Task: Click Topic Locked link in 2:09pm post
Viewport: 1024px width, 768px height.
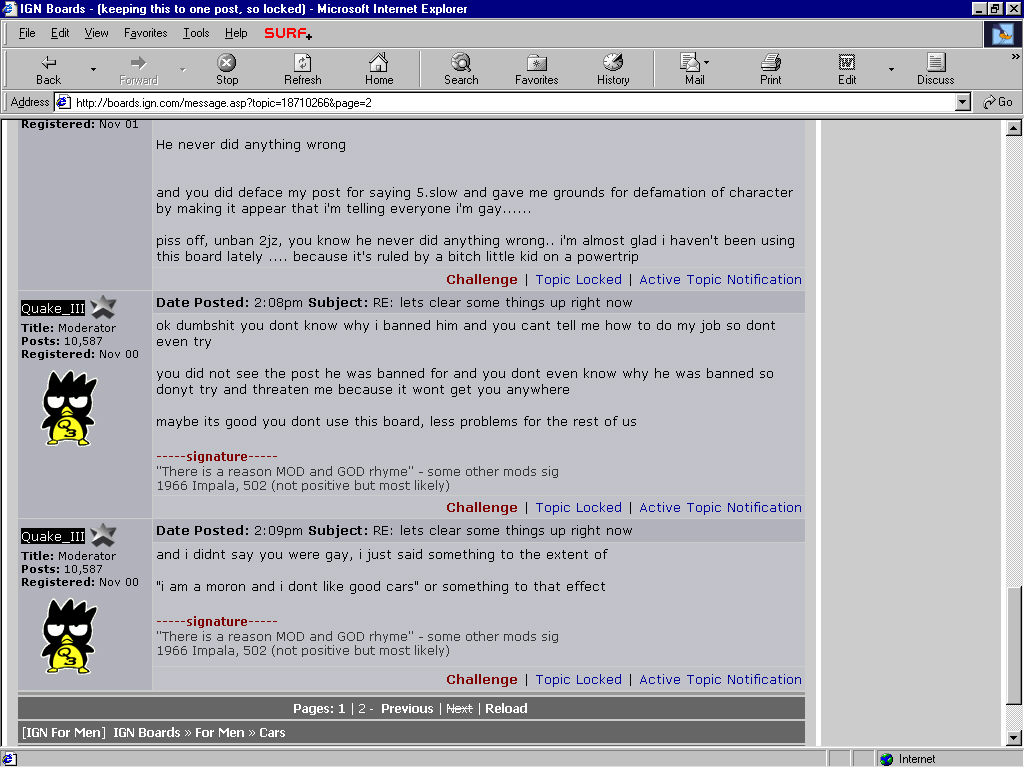Action: coord(579,679)
